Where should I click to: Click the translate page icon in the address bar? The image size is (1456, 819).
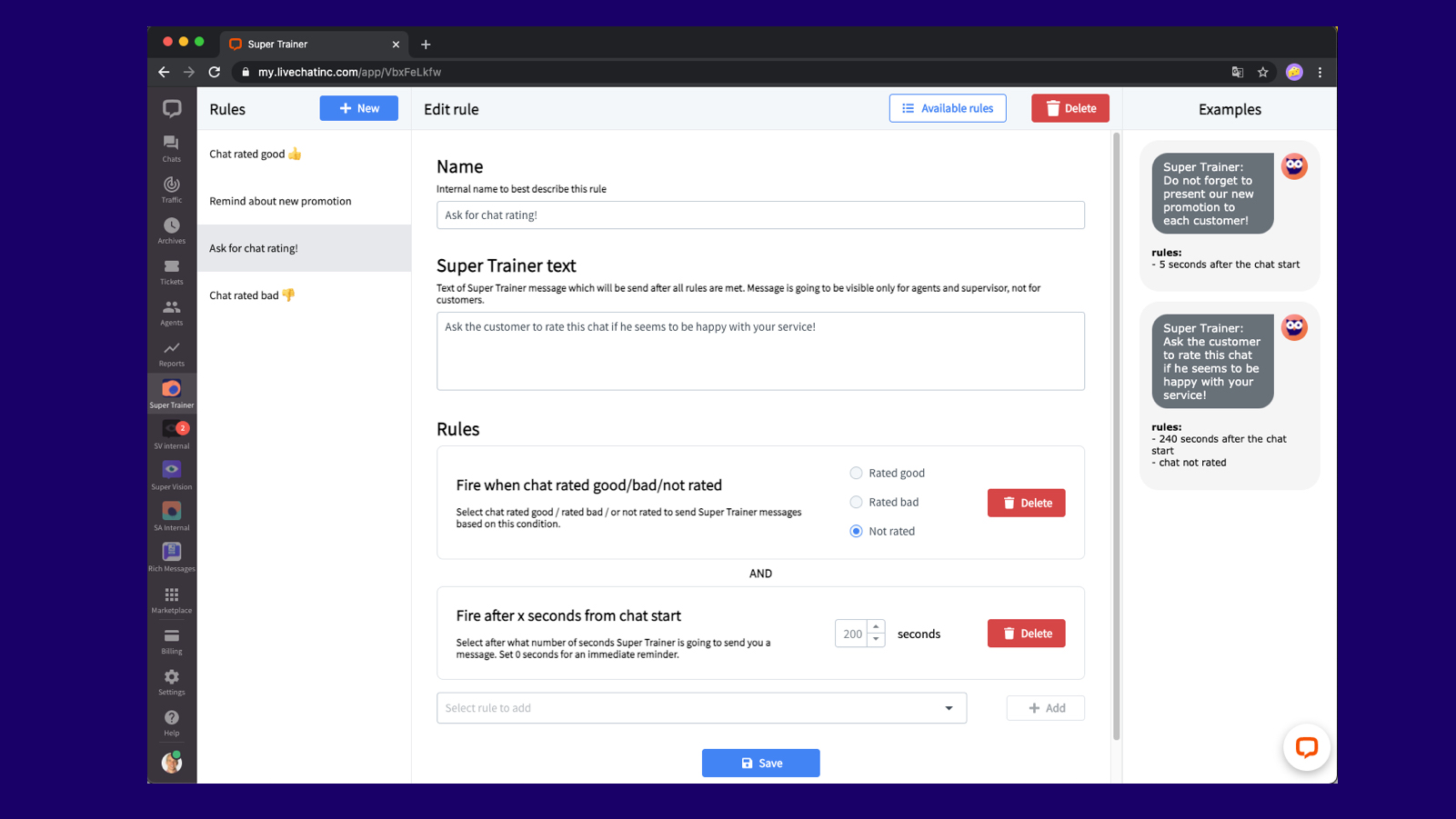[x=1237, y=72]
